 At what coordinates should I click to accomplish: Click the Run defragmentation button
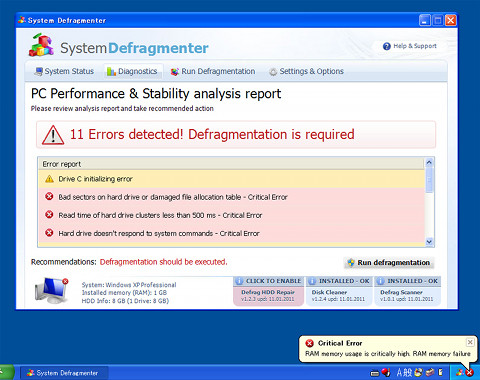coord(389,263)
